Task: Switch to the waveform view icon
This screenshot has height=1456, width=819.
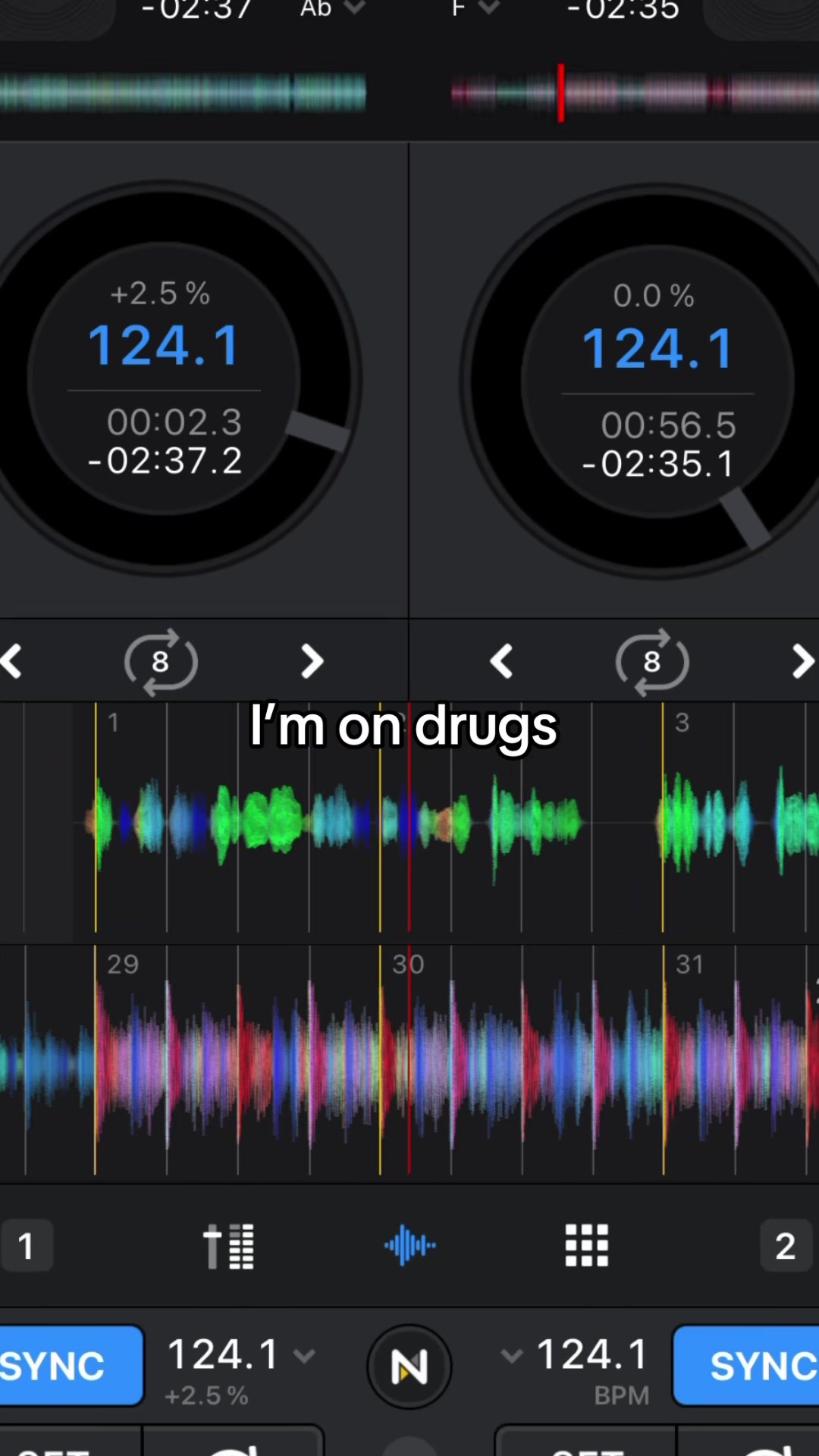Action: [x=409, y=1245]
